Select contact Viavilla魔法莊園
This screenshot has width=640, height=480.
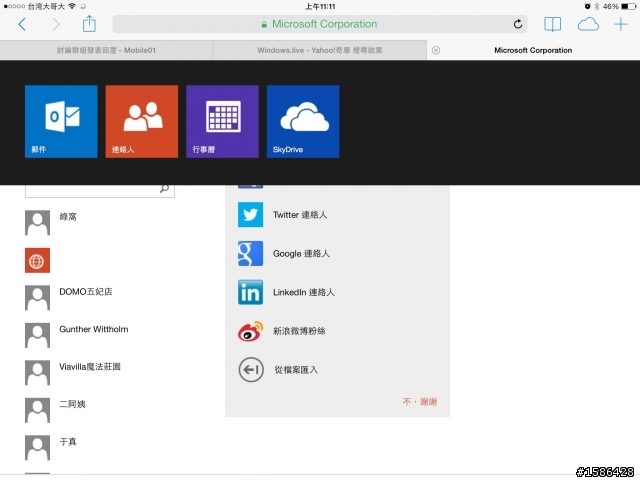pyautogui.click(x=90, y=367)
